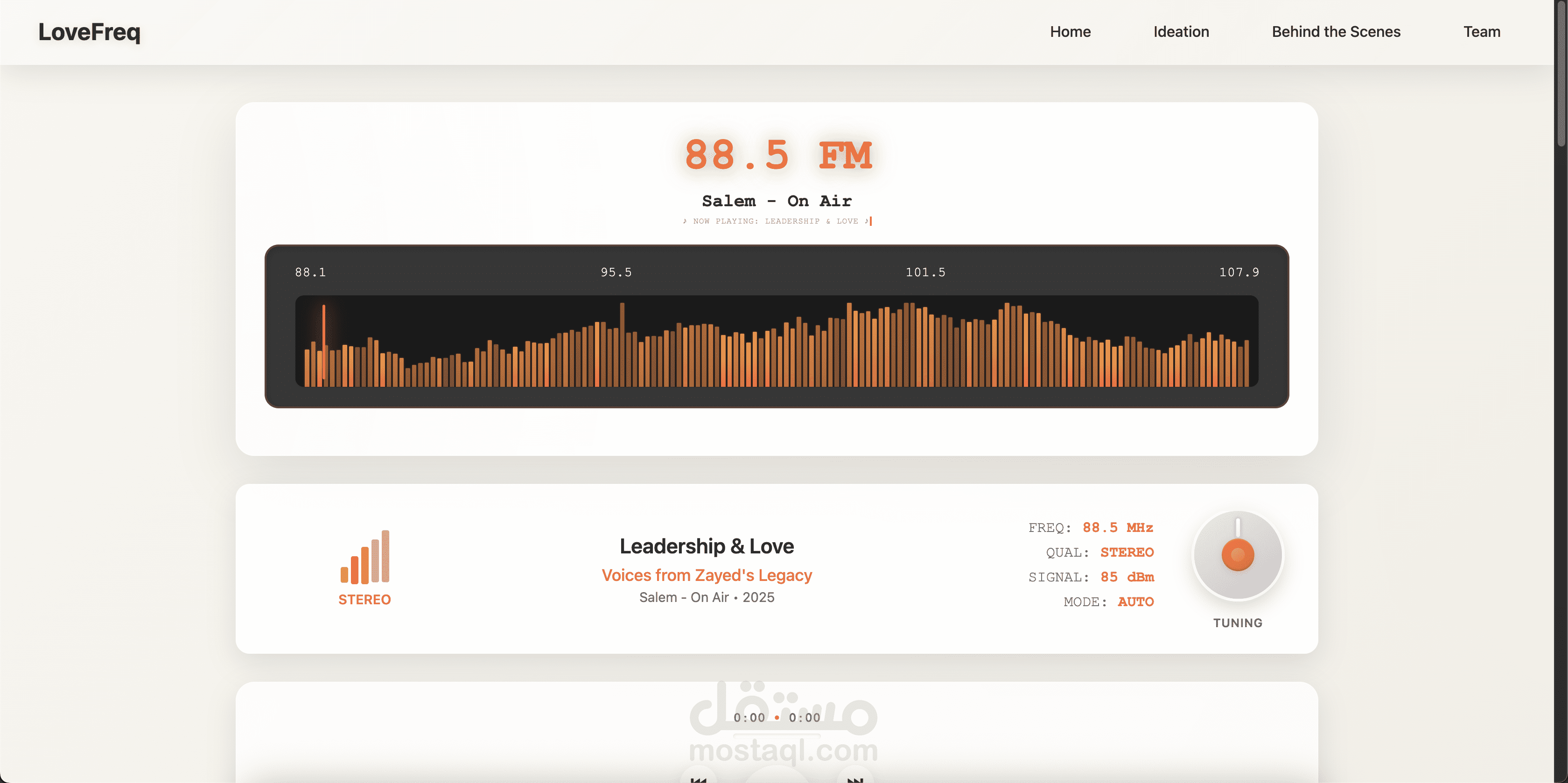Open Behind the Scenes nav item
Image resolution: width=1568 pixels, height=783 pixels.
pos(1336,32)
